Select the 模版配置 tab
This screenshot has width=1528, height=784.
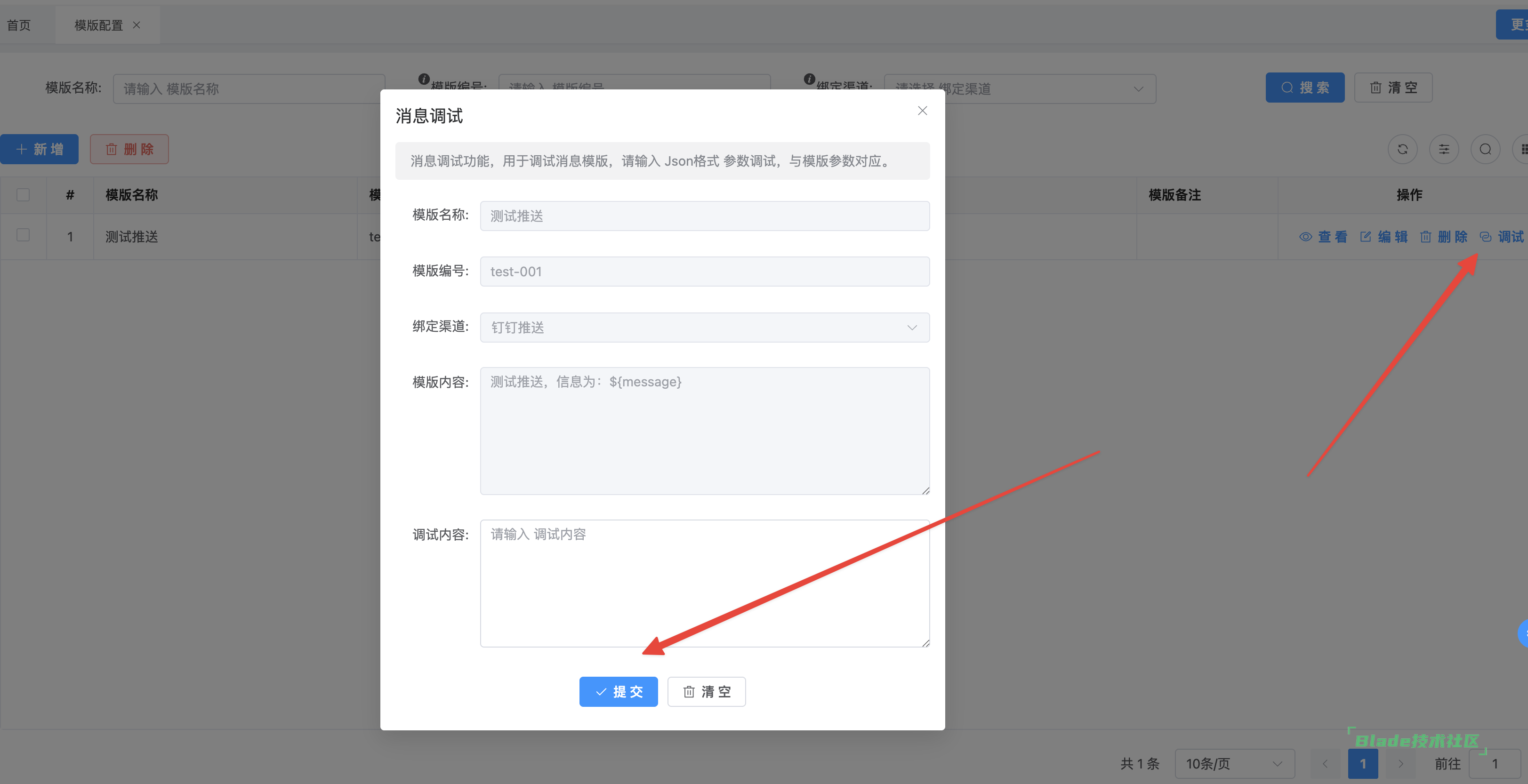click(98, 25)
